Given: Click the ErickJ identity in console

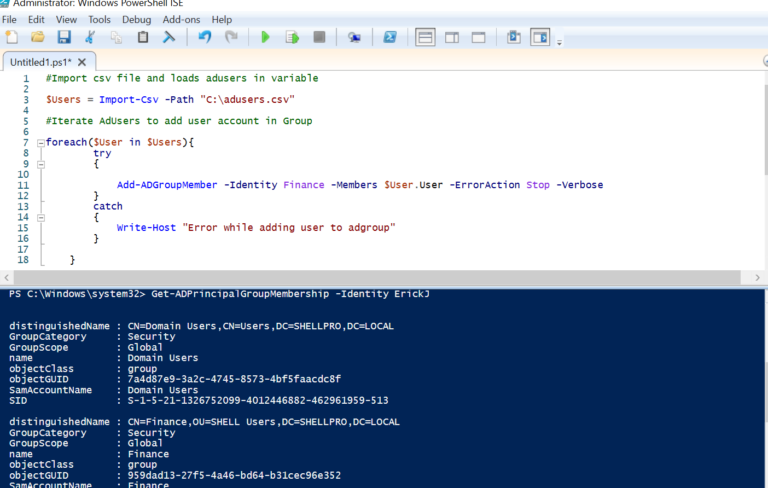Looking at the screenshot, I should [412, 294].
